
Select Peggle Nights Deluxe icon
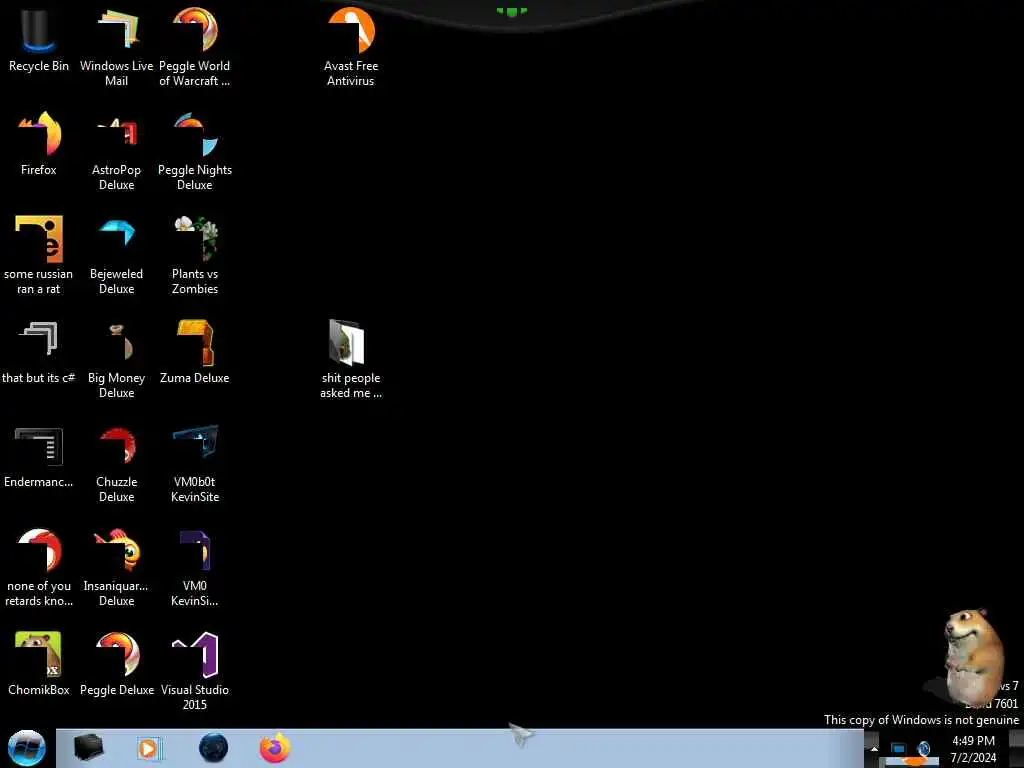(x=195, y=151)
